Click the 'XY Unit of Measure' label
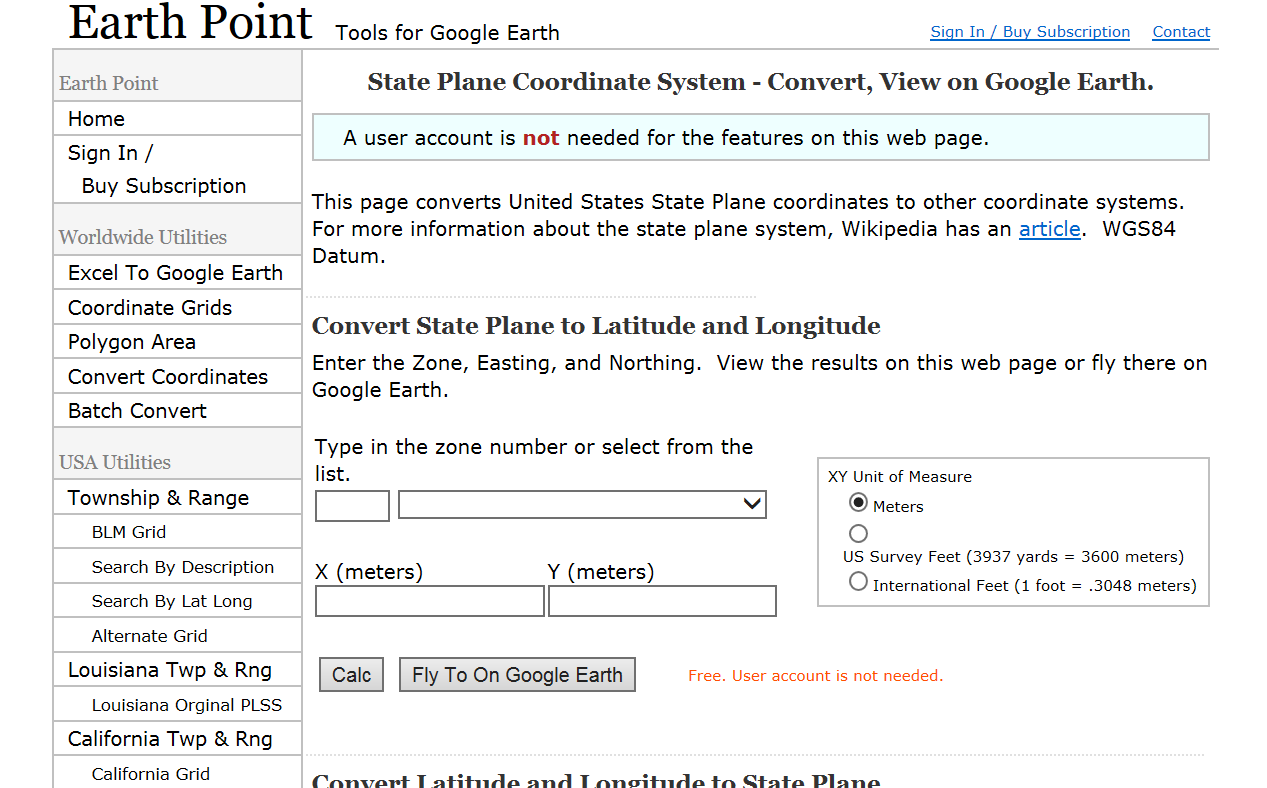 click(900, 477)
